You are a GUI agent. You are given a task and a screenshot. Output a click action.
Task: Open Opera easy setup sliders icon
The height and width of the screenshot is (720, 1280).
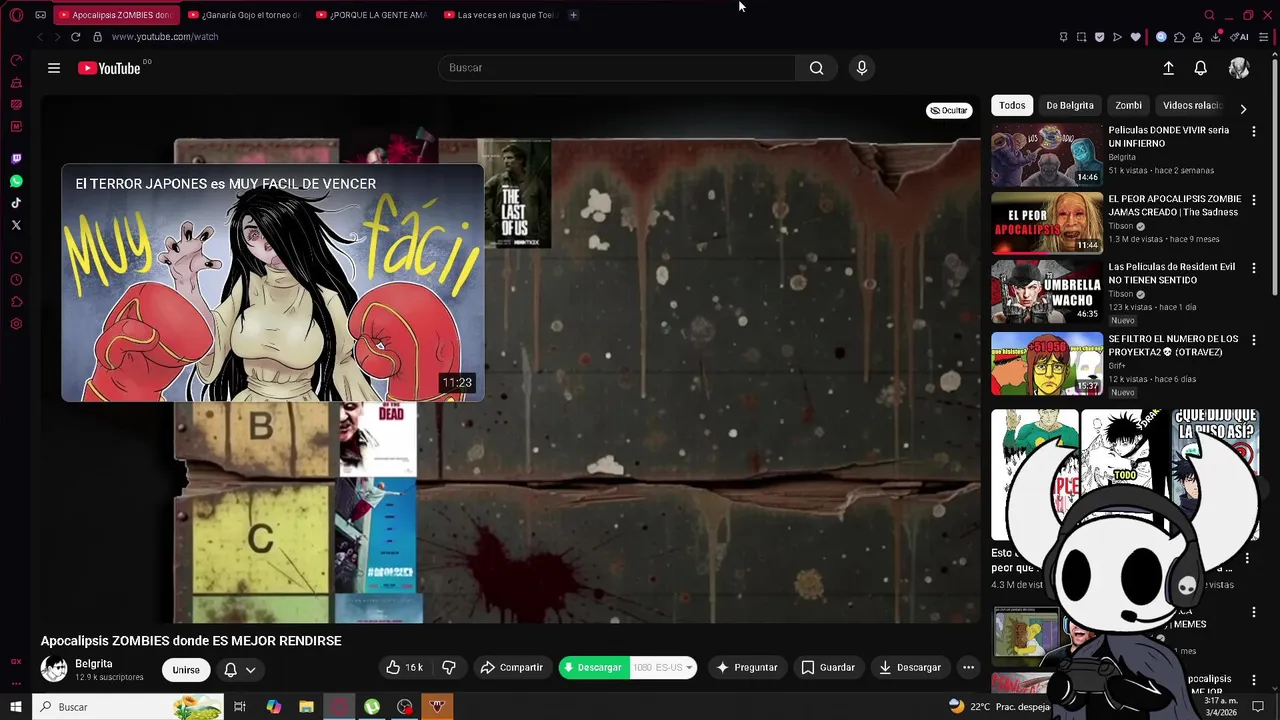1264,37
